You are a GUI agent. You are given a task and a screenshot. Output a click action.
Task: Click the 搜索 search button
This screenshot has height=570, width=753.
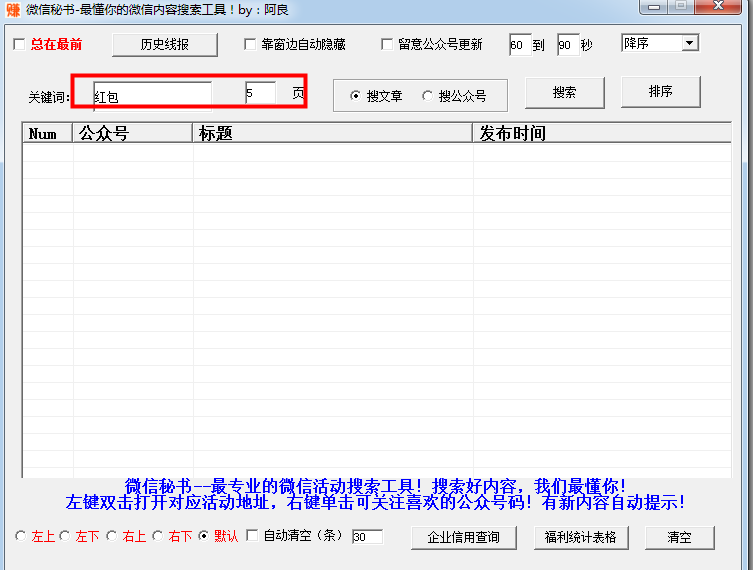(564, 92)
